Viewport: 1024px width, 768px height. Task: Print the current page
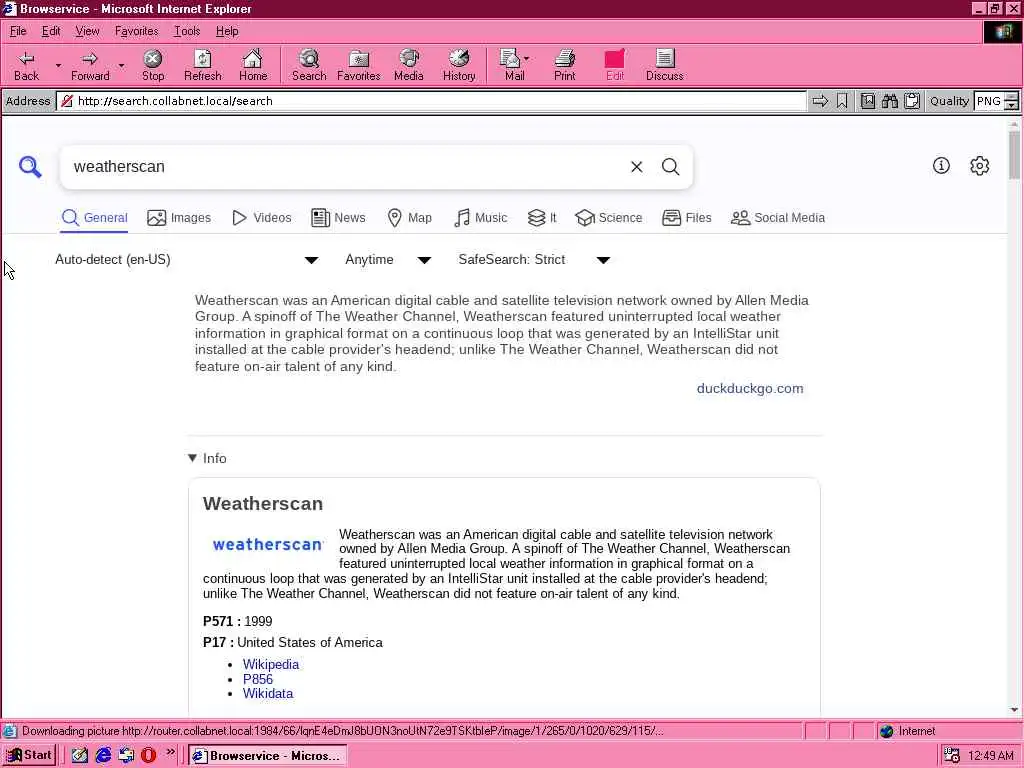point(564,66)
